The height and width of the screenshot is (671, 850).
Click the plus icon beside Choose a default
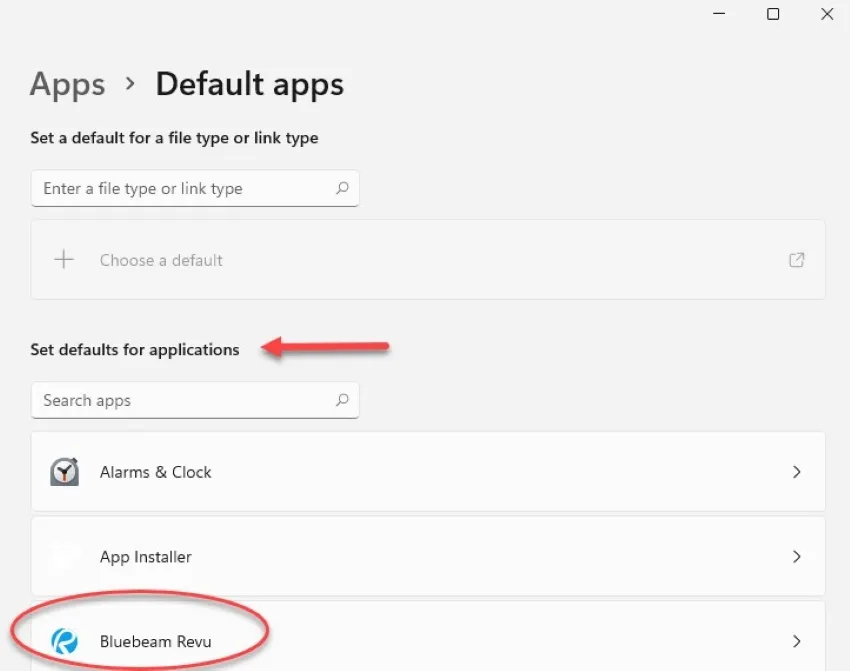64,260
